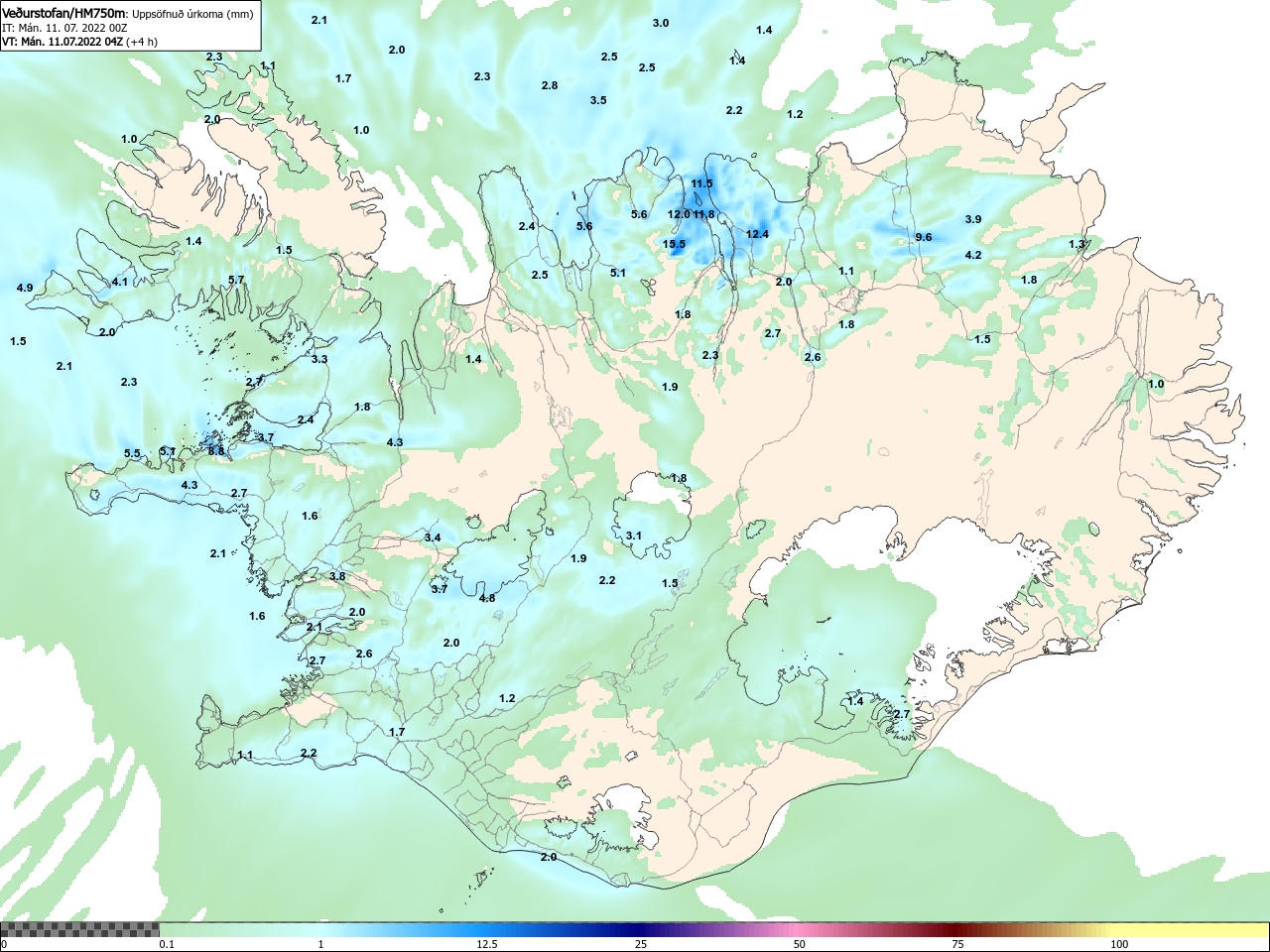Click the 50 tick label on the color scale
The image size is (1270, 952).
[x=800, y=944]
